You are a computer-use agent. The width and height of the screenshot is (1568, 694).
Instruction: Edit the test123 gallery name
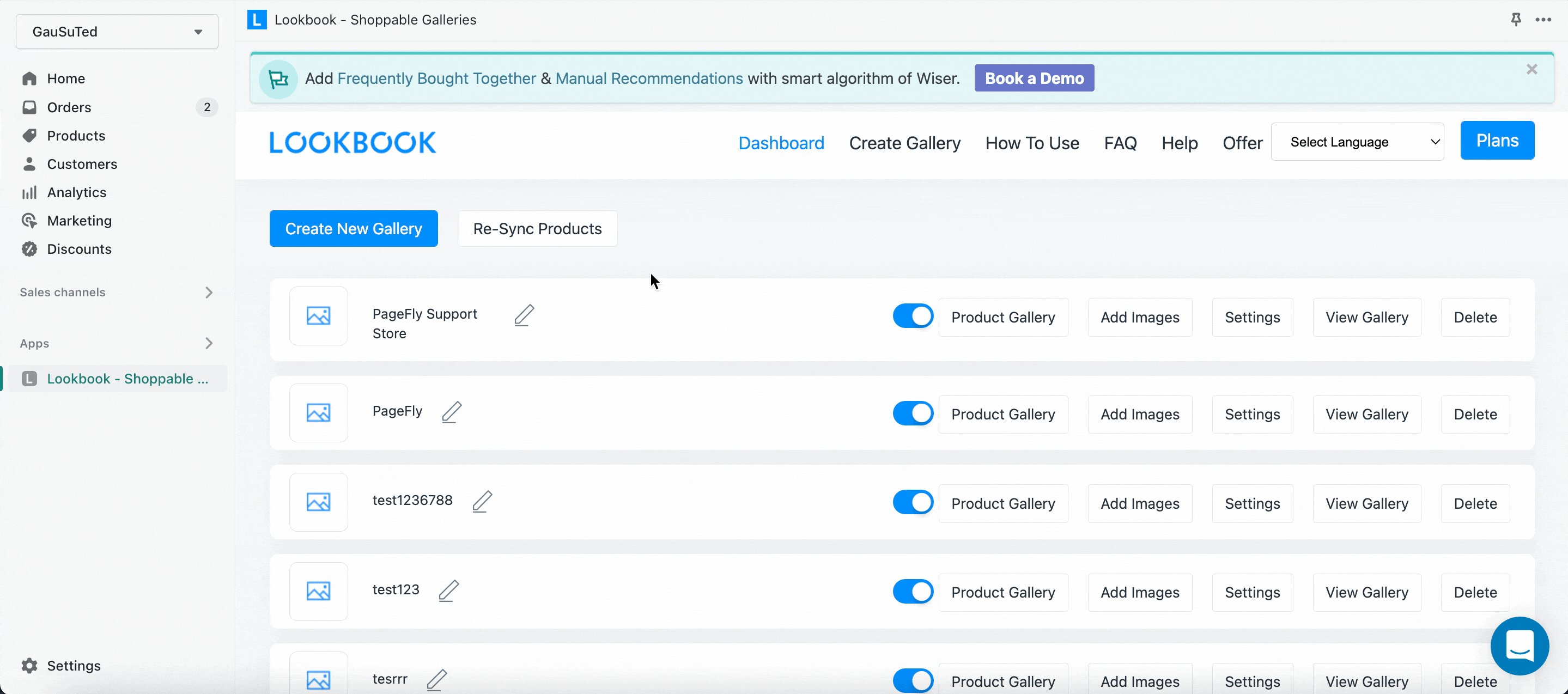click(448, 590)
